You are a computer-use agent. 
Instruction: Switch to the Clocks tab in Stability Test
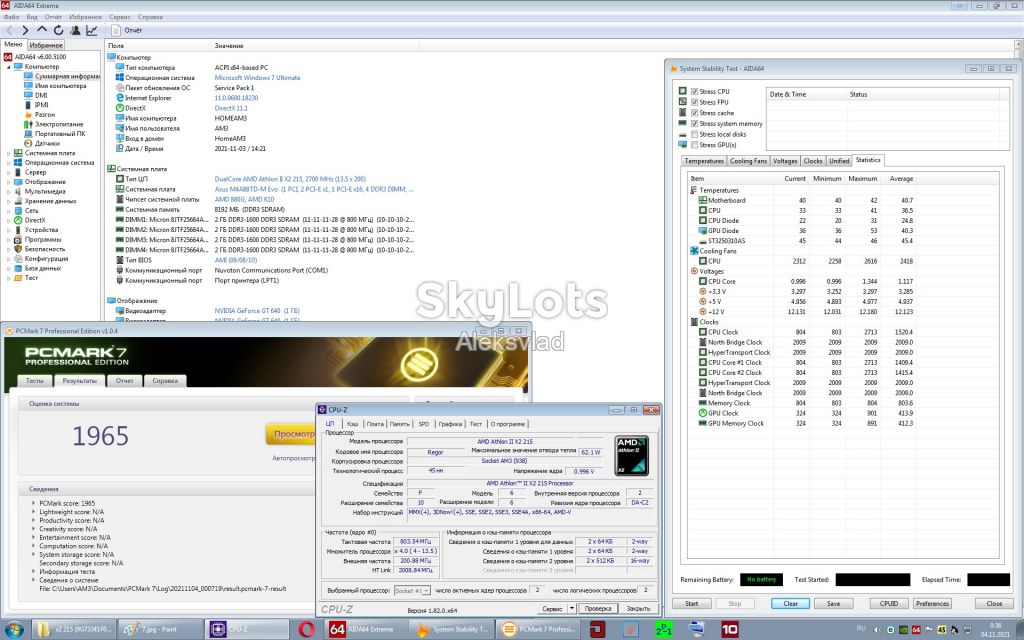point(813,161)
